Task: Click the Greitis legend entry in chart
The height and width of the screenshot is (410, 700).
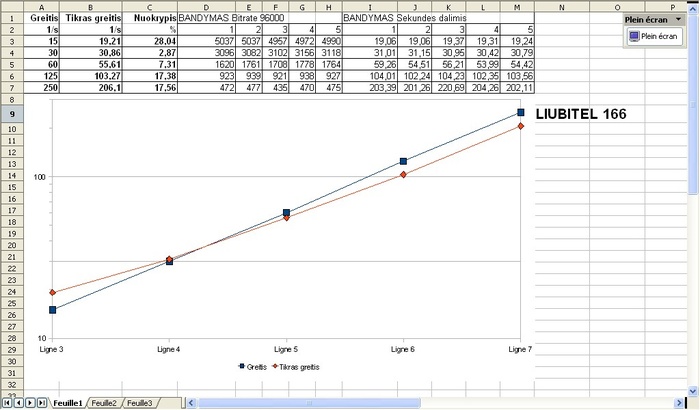Action: (253, 367)
